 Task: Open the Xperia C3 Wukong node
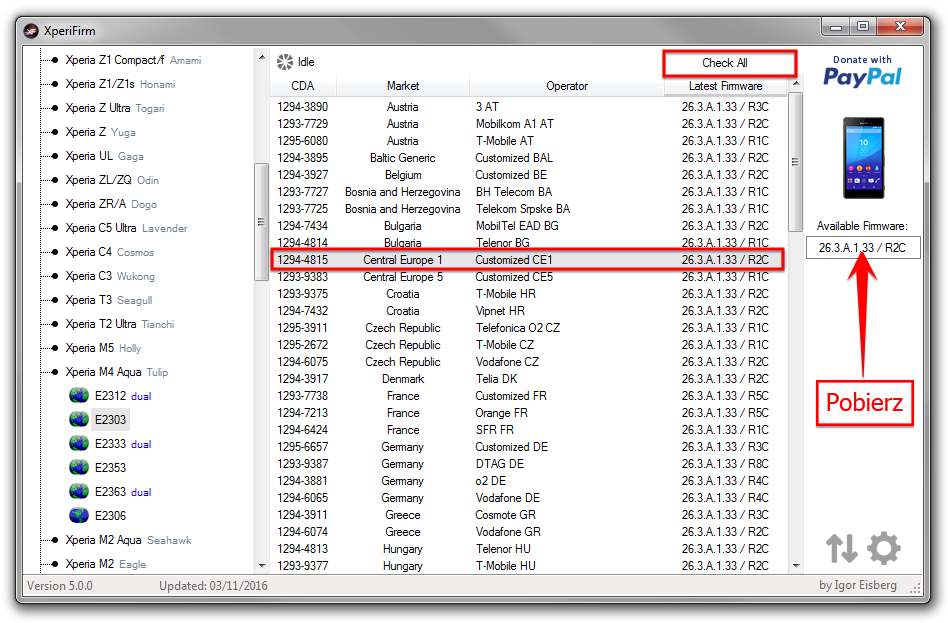click(110, 276)
